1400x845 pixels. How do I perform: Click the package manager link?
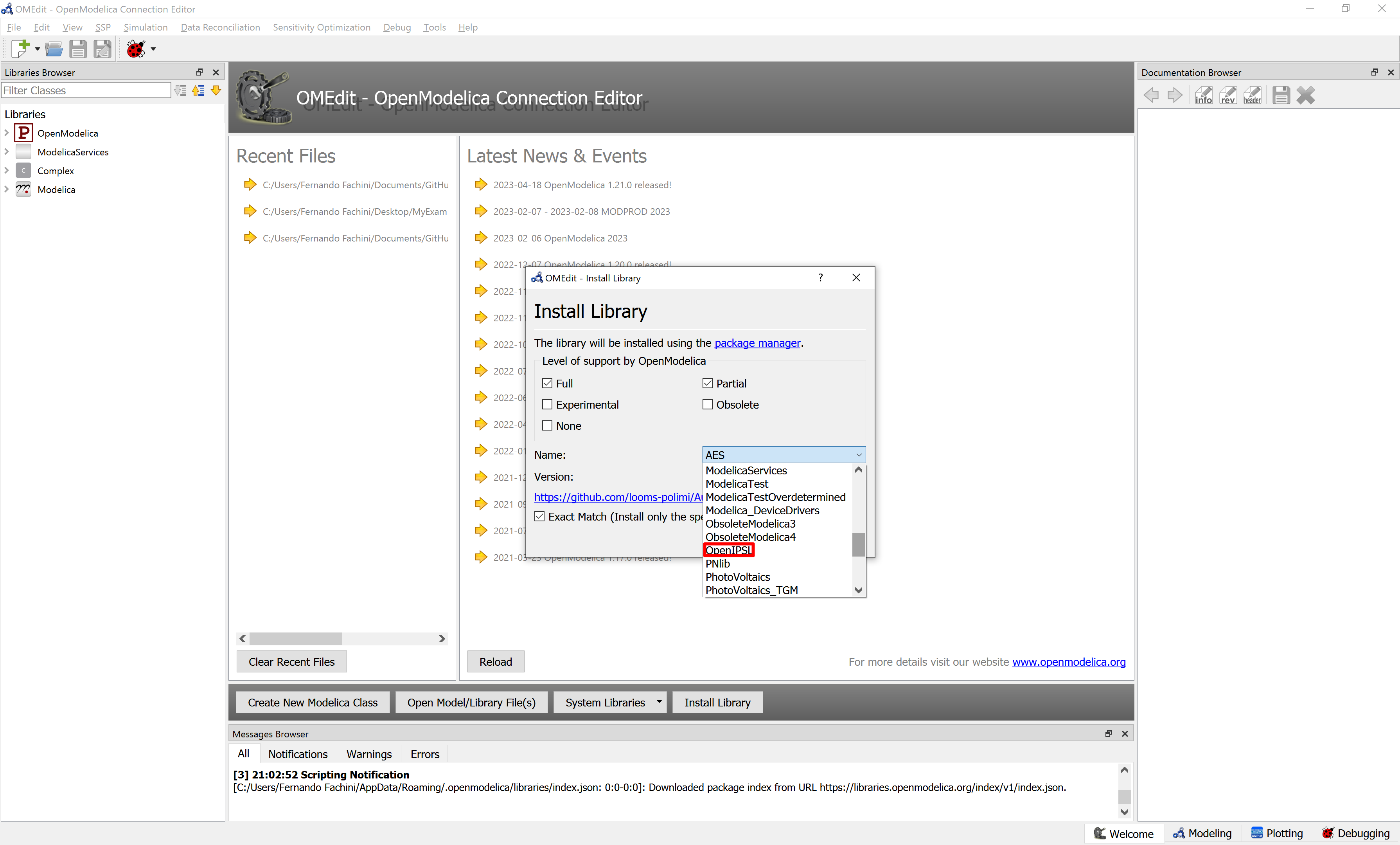pyautogui.click(x=757, y=343)
